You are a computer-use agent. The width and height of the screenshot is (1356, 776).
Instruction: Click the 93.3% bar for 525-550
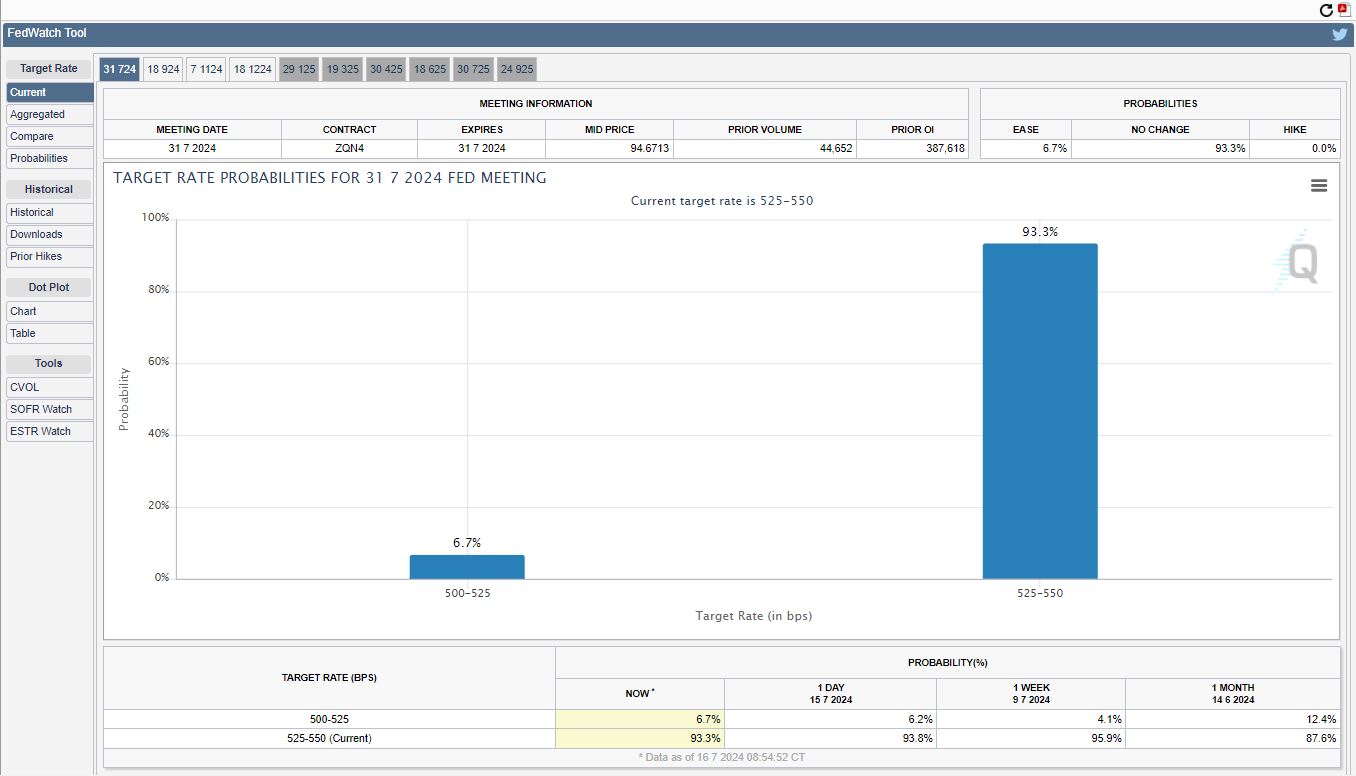point(1039,410)
